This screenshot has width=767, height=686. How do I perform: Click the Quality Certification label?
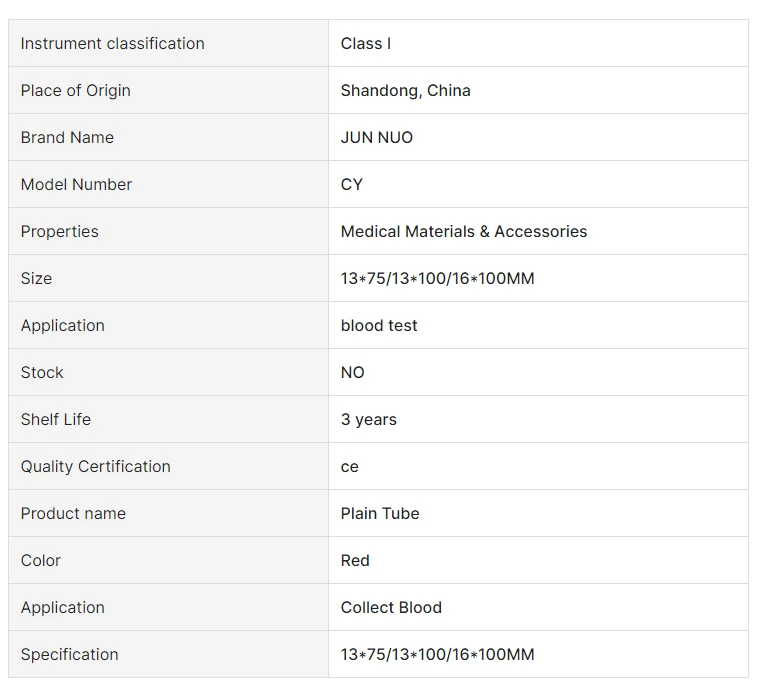click(95, 466)
